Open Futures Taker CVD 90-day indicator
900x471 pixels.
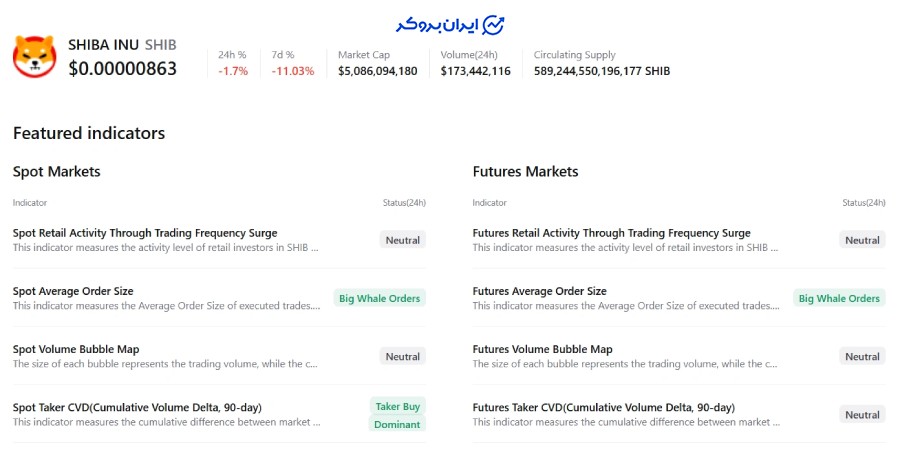click(x=603, y=407)
